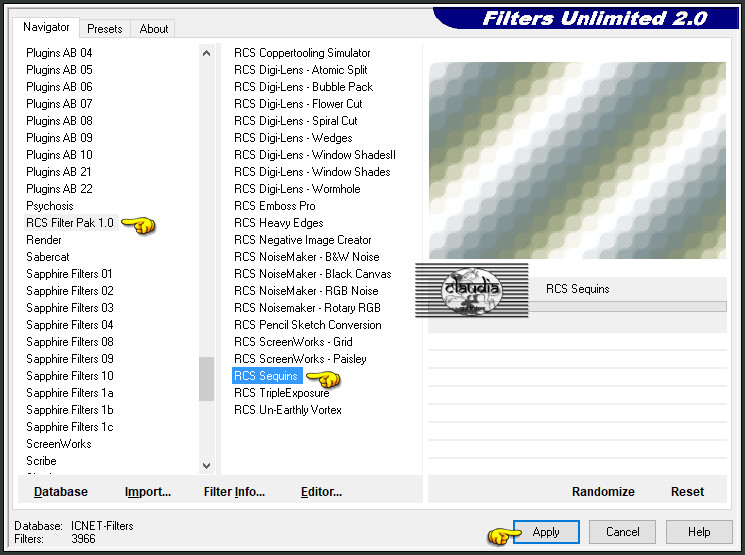The height and width of the screenshot is (555, 745).
Task: Reset the filter settings
Action: [x=687, y=491]
